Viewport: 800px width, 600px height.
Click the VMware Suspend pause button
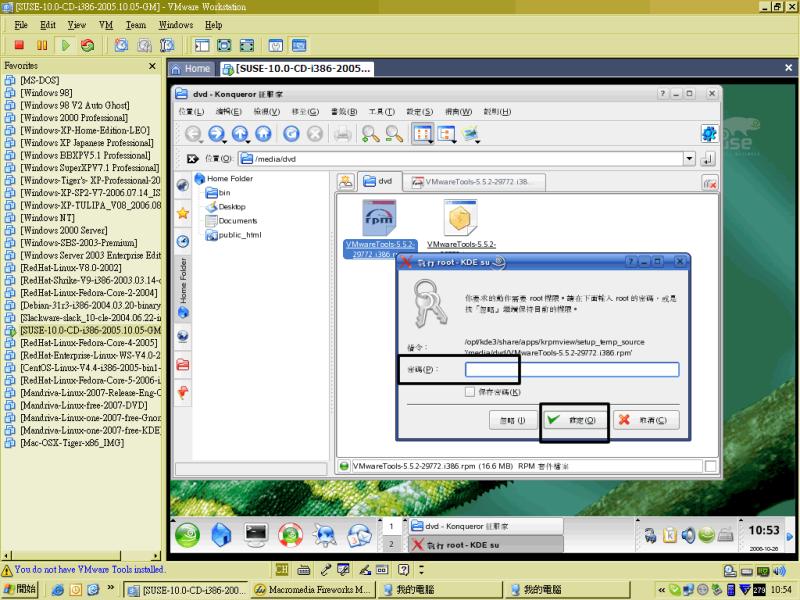click(42, 45)
